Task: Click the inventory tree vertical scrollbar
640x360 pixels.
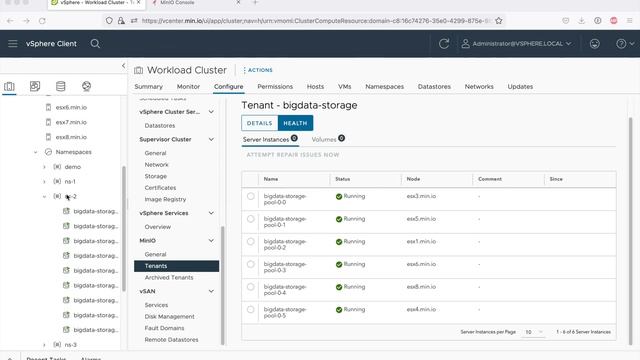Action: pyautogui.click(x=124, y=229)
